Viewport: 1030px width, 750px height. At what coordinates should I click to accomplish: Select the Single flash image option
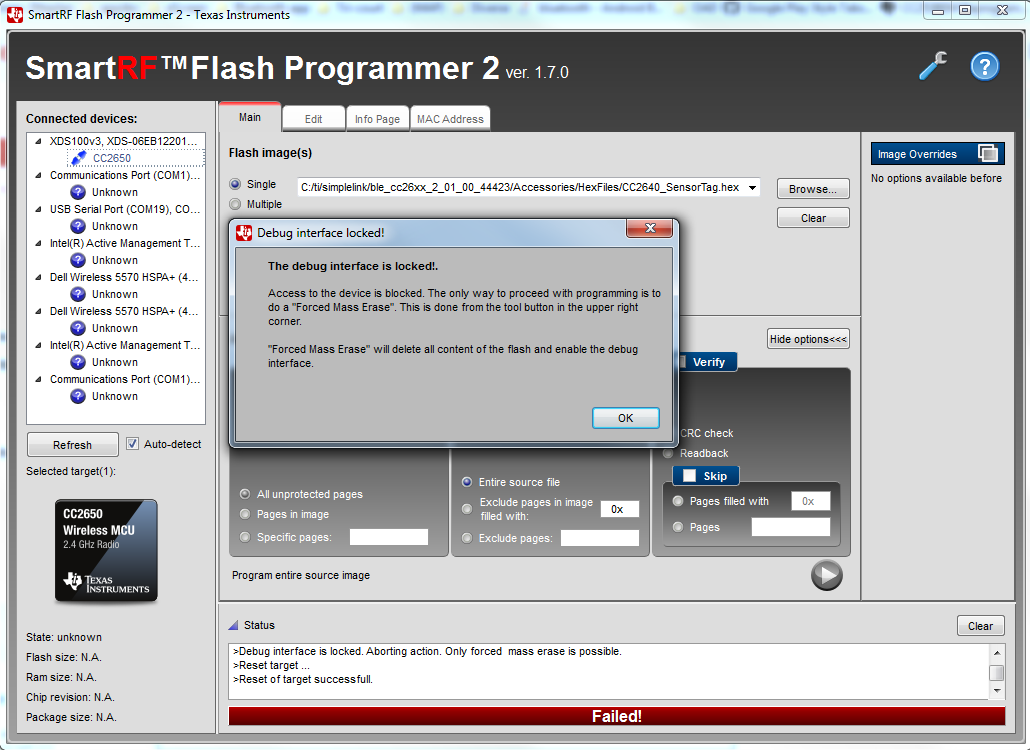pos(235,185)
